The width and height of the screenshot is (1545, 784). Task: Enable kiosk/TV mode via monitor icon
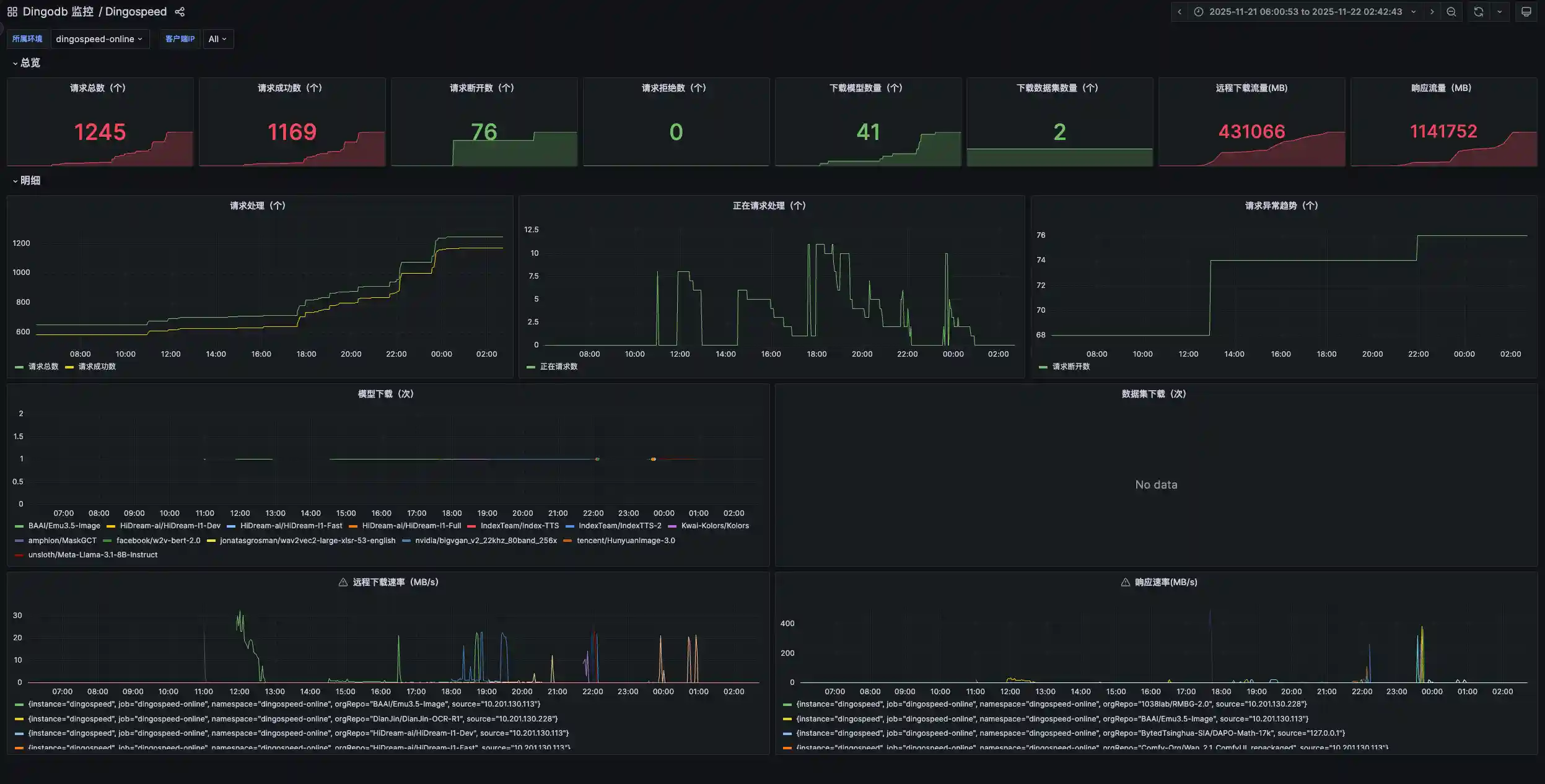point(1527,11)
